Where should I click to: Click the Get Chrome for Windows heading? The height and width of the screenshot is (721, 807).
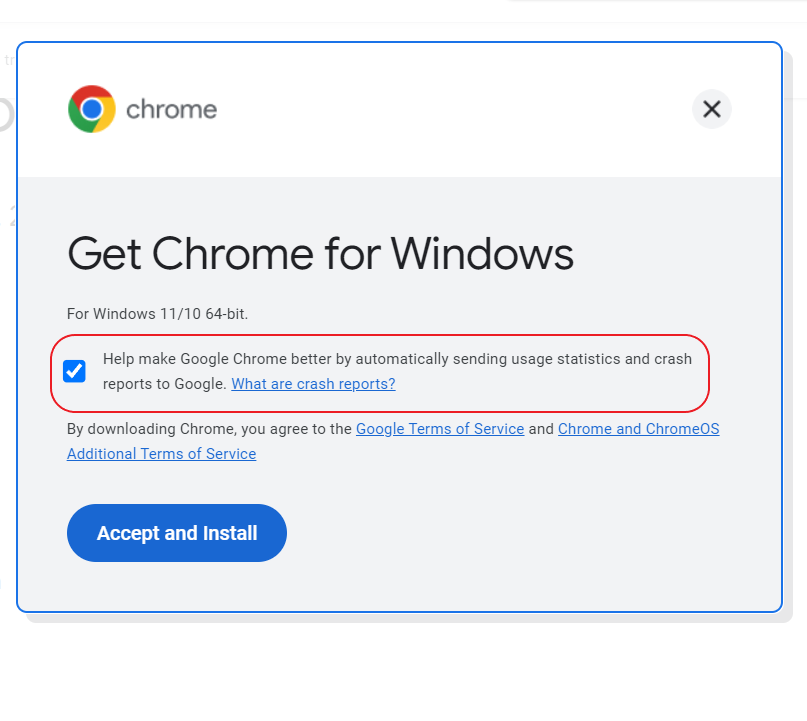pyautogui.click(x=320, y=253)
